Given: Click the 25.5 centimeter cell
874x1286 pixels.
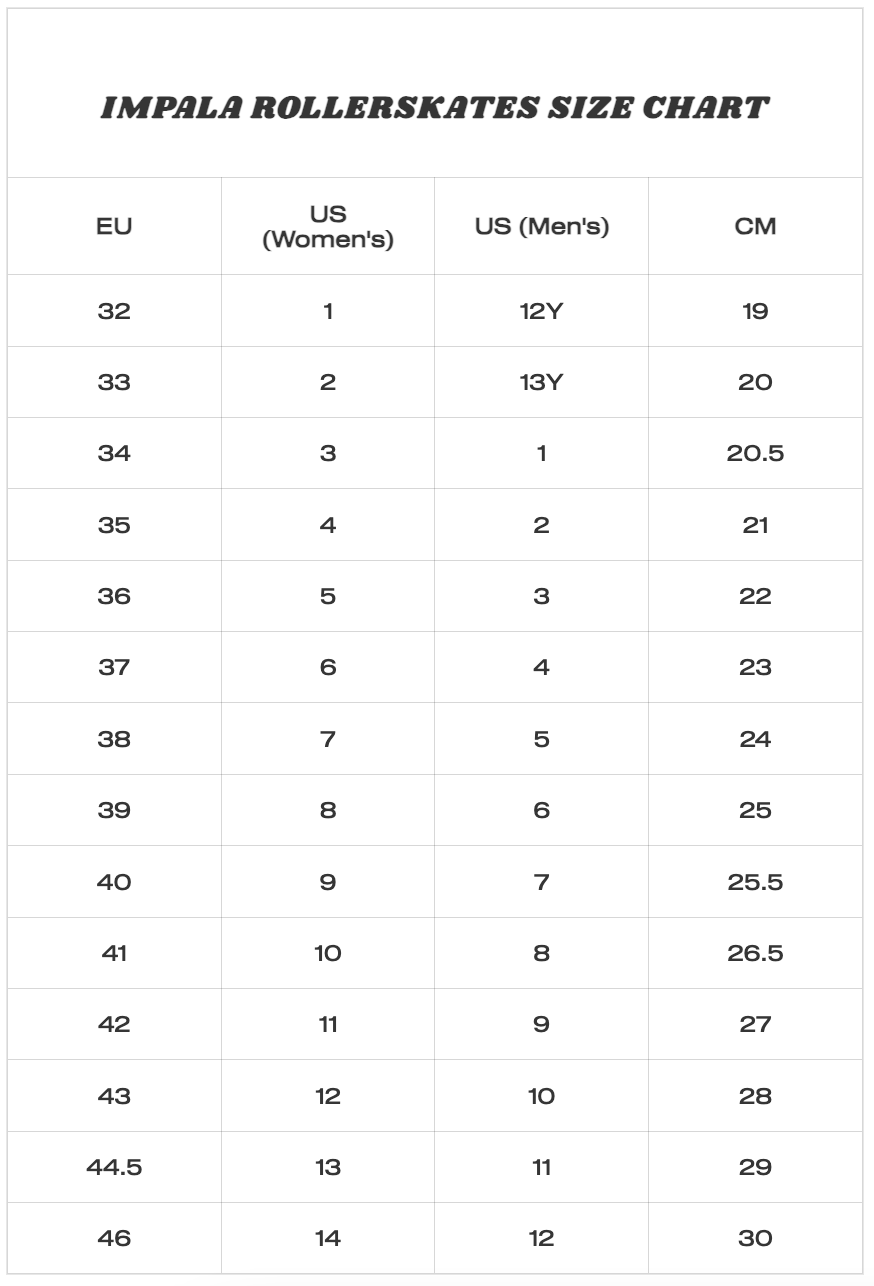Looking at the screenshot, I should coord(755,882).
